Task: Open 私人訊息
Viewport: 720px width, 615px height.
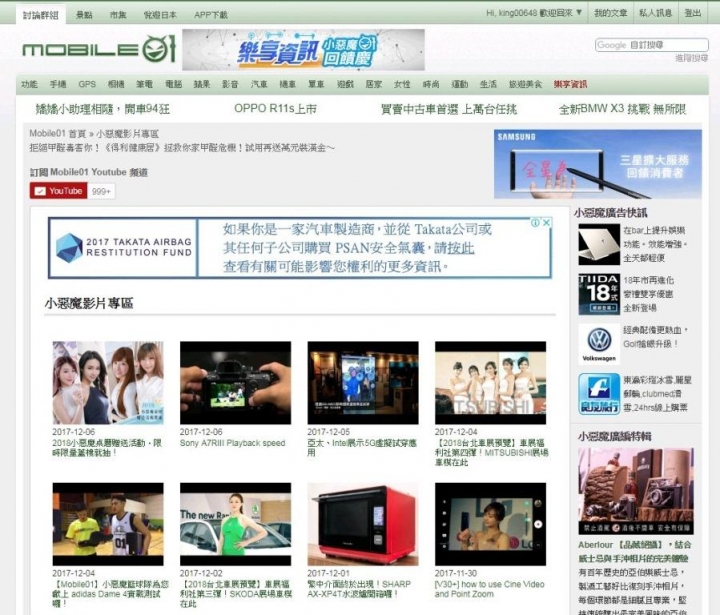Action: tap(656, 13)
